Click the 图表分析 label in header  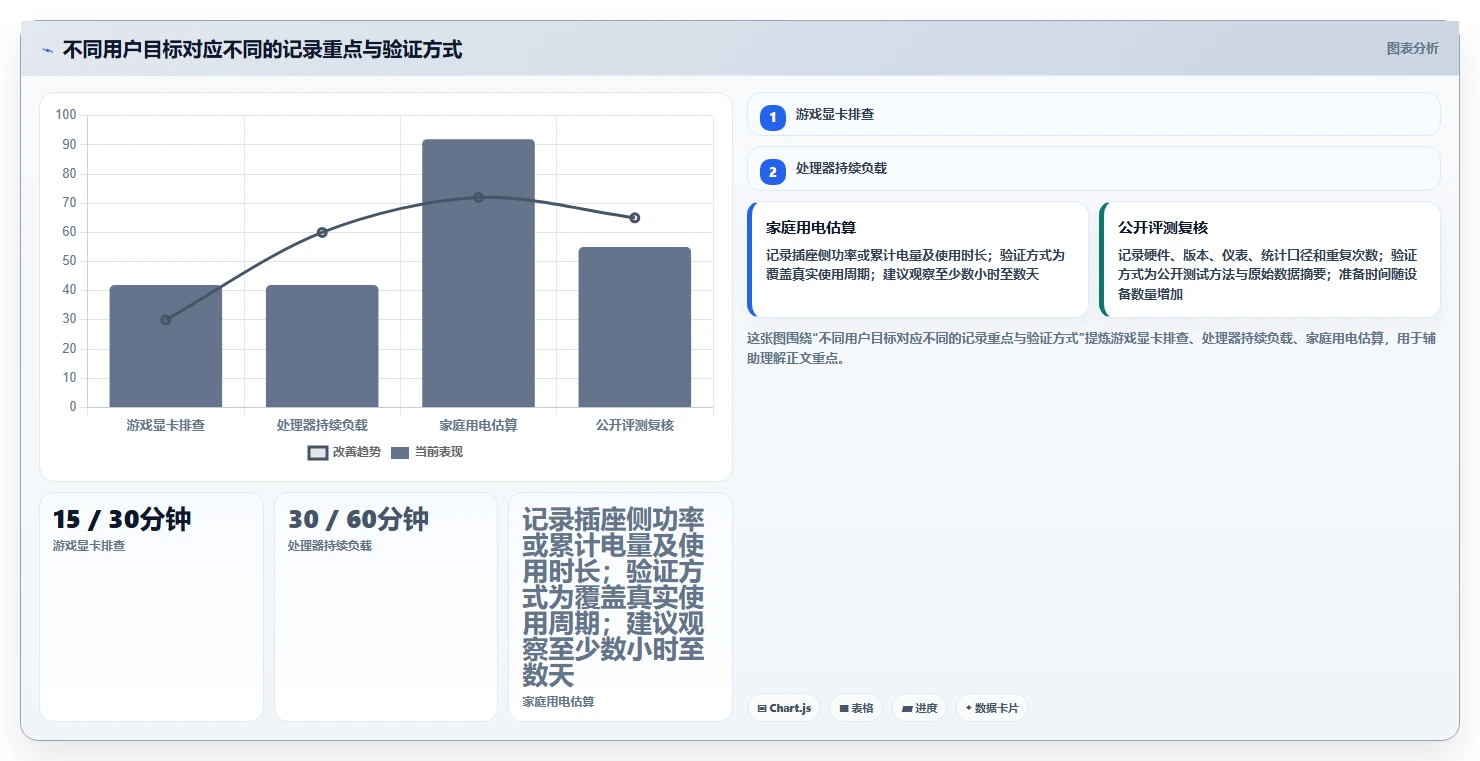click(1412, 48)
